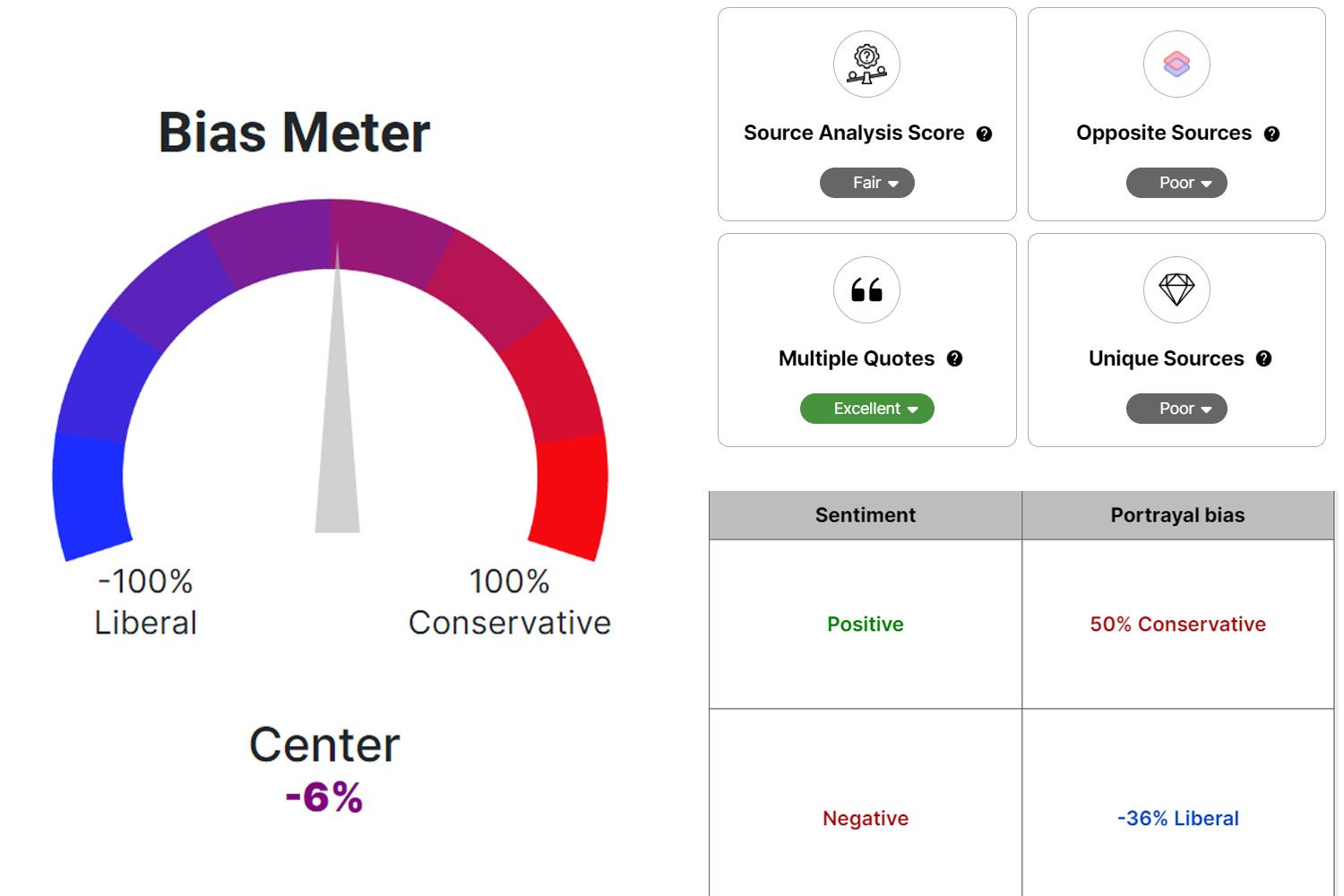Expand the Poor dropdown under Unique Sources

[x=1176, y=409]
